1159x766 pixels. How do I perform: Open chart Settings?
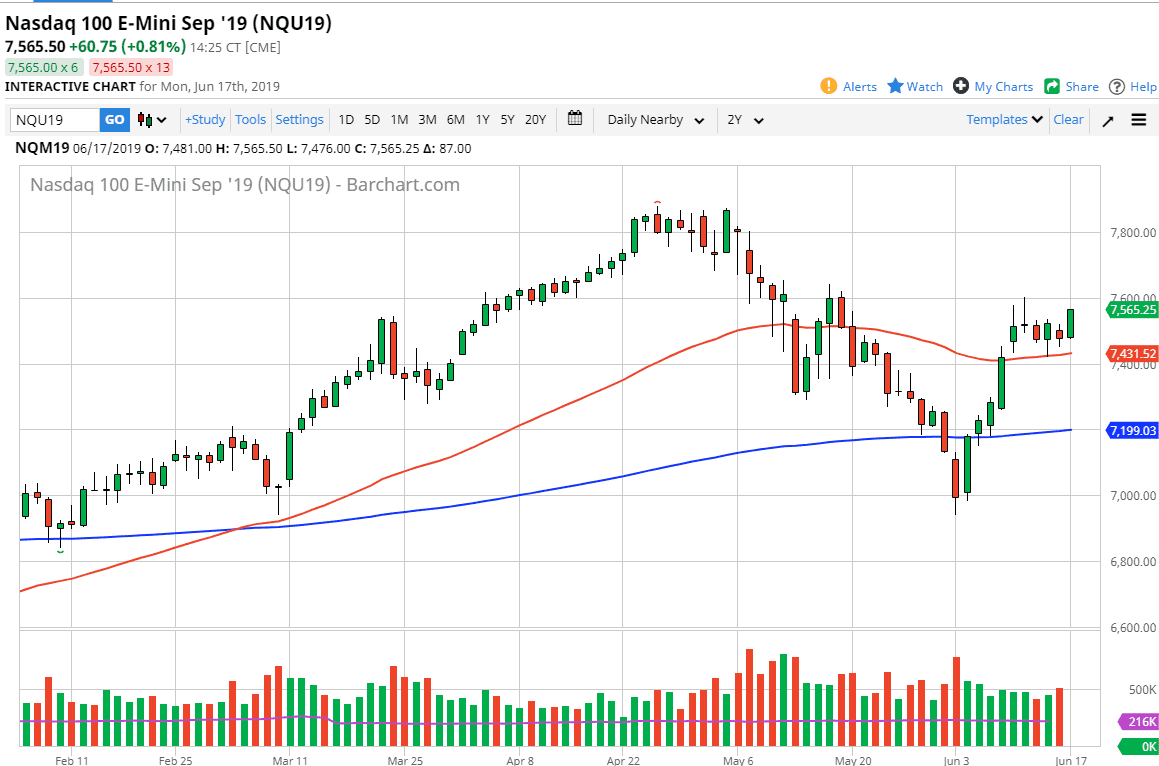point(299,120)
